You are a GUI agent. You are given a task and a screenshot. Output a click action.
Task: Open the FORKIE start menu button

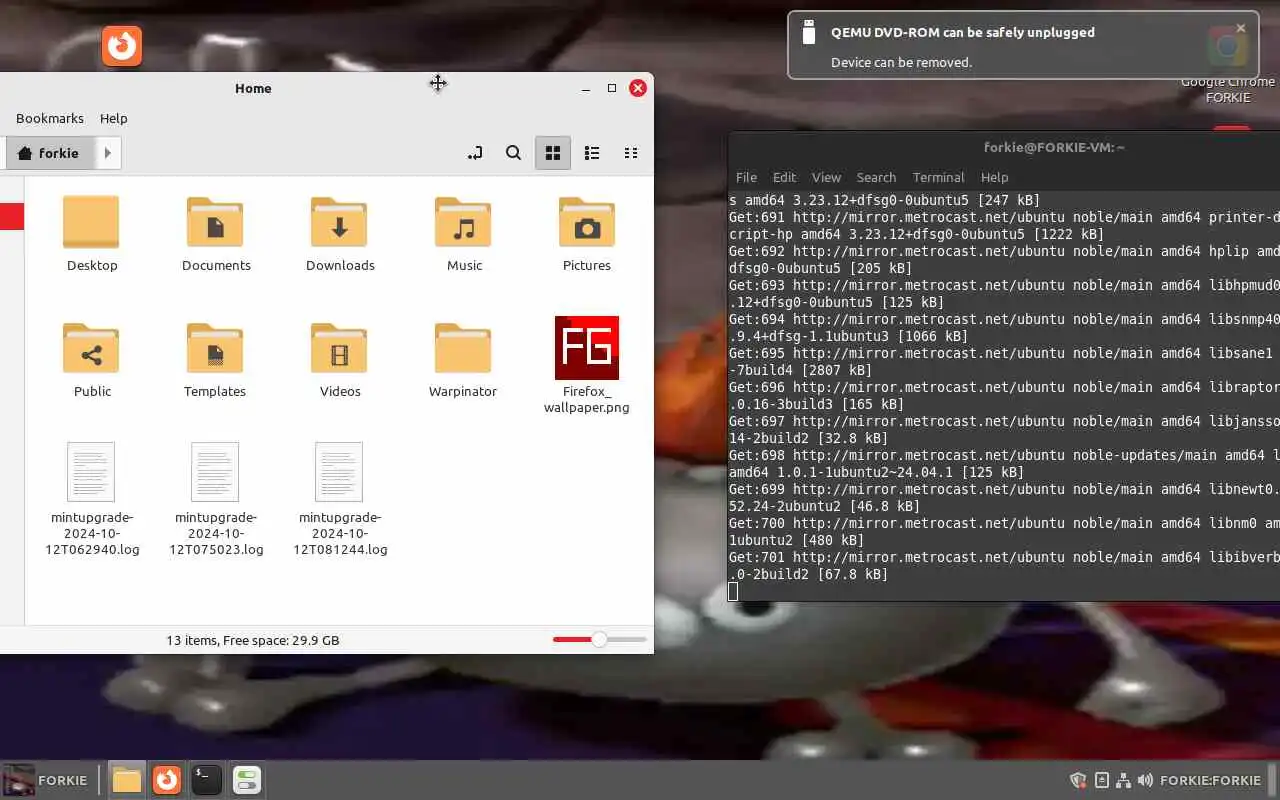click(46, 780)
